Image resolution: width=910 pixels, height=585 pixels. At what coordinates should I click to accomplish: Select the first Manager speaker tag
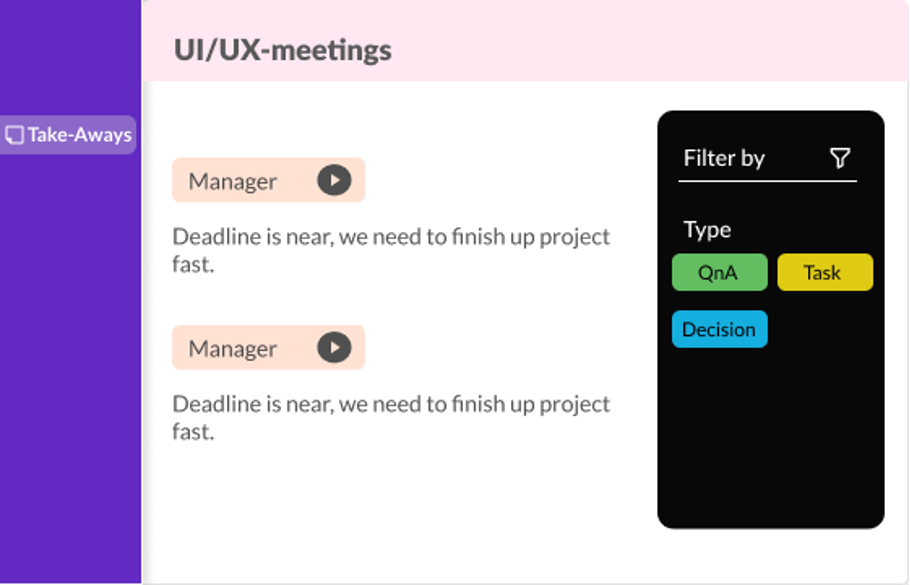coord(233,181)
